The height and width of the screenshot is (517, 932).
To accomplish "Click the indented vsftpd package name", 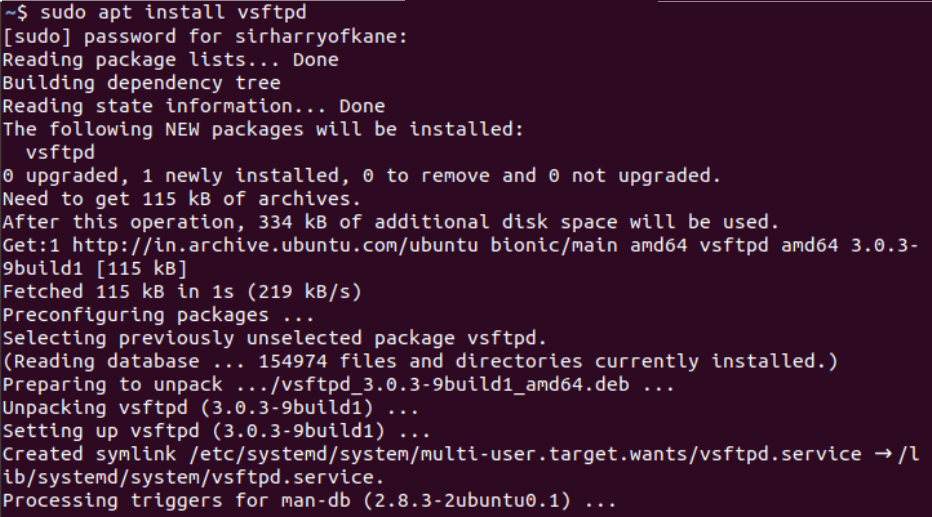I will [60, 153].
